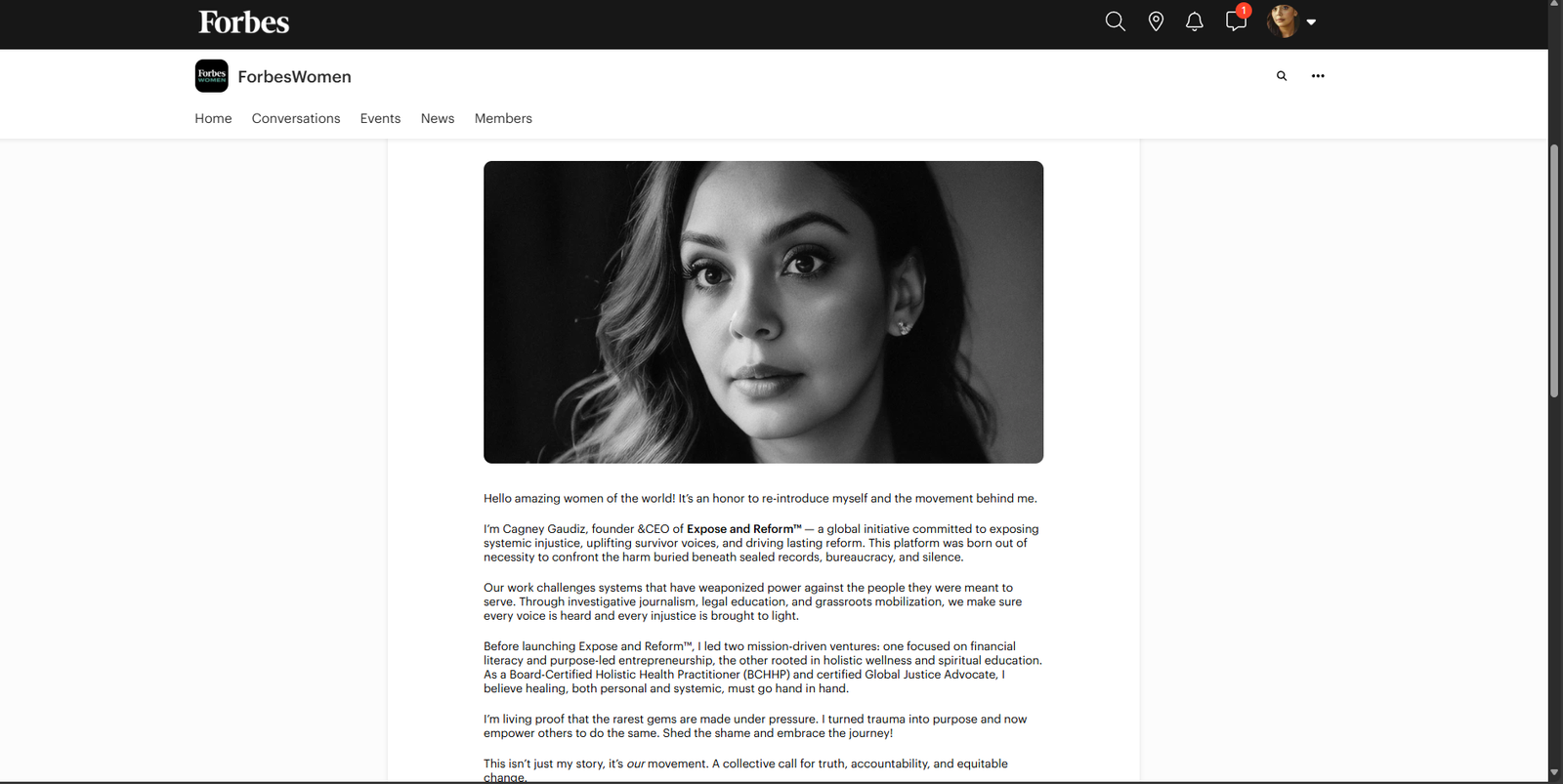The width and height of the screenshot is (1563, 784).
Task: Expand the profile dropdown arrow
Action: 1311,22
